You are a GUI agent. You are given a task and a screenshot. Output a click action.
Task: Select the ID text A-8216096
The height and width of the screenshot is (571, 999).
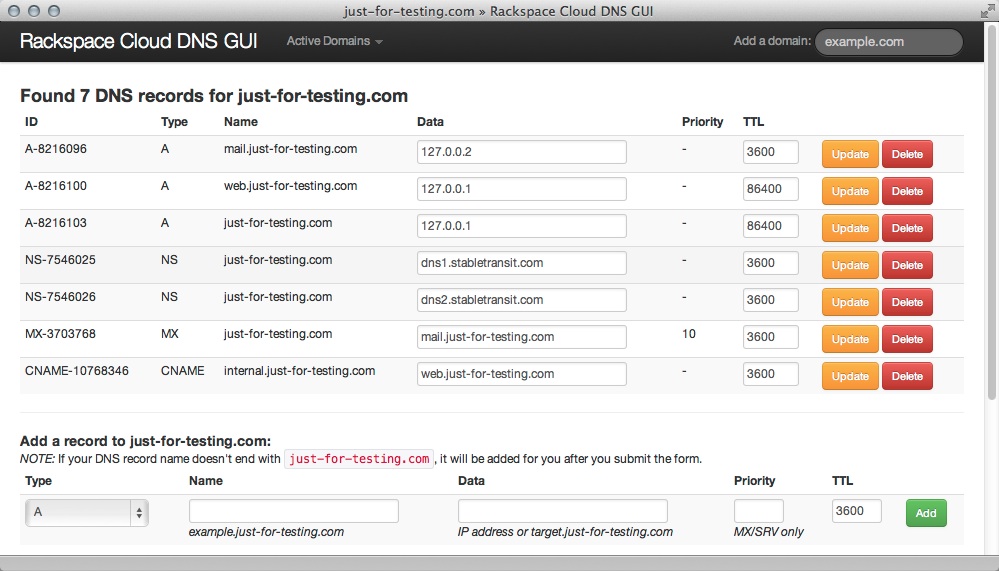pos(56,149)
